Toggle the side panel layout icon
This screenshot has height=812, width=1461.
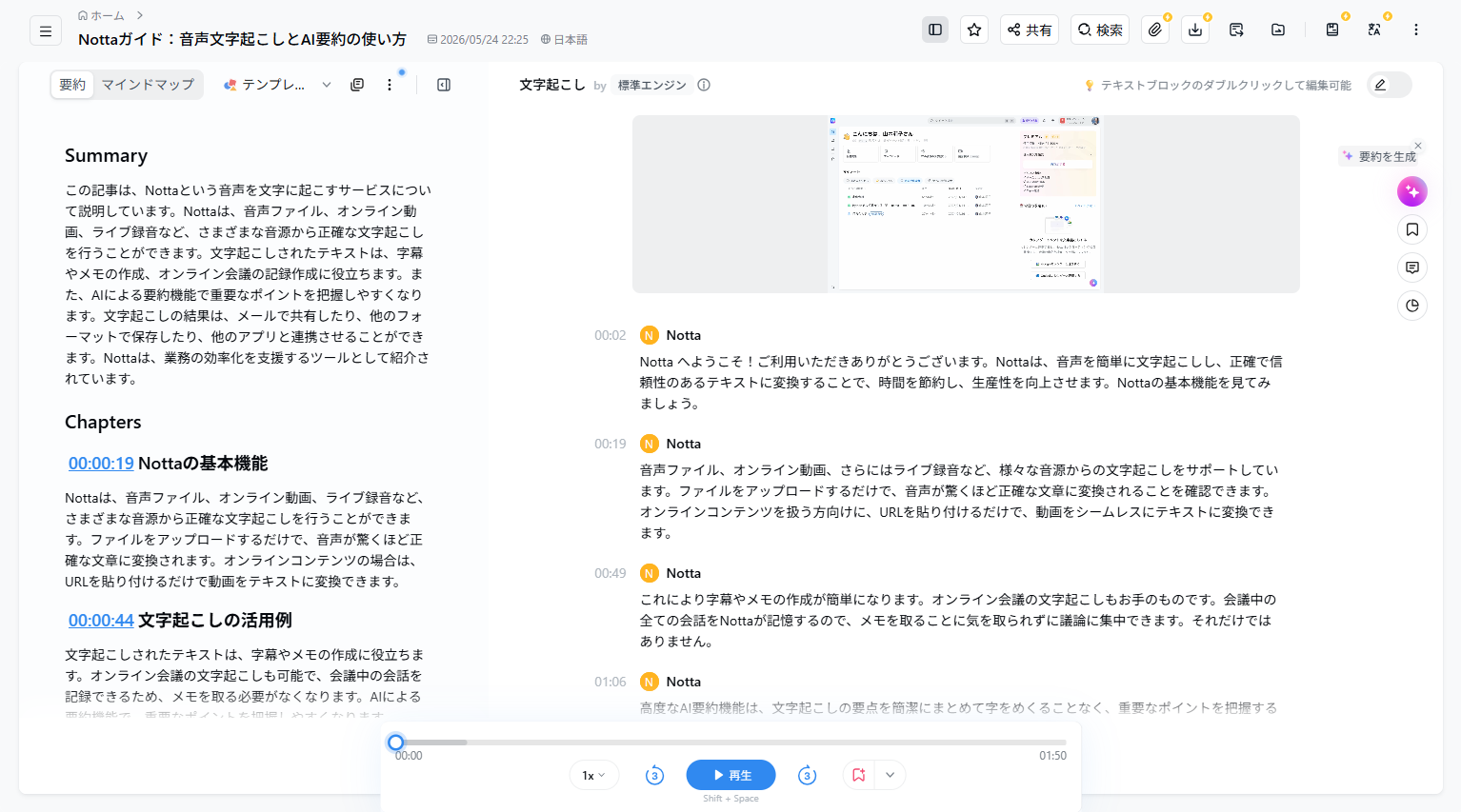[x=935, y=30]
